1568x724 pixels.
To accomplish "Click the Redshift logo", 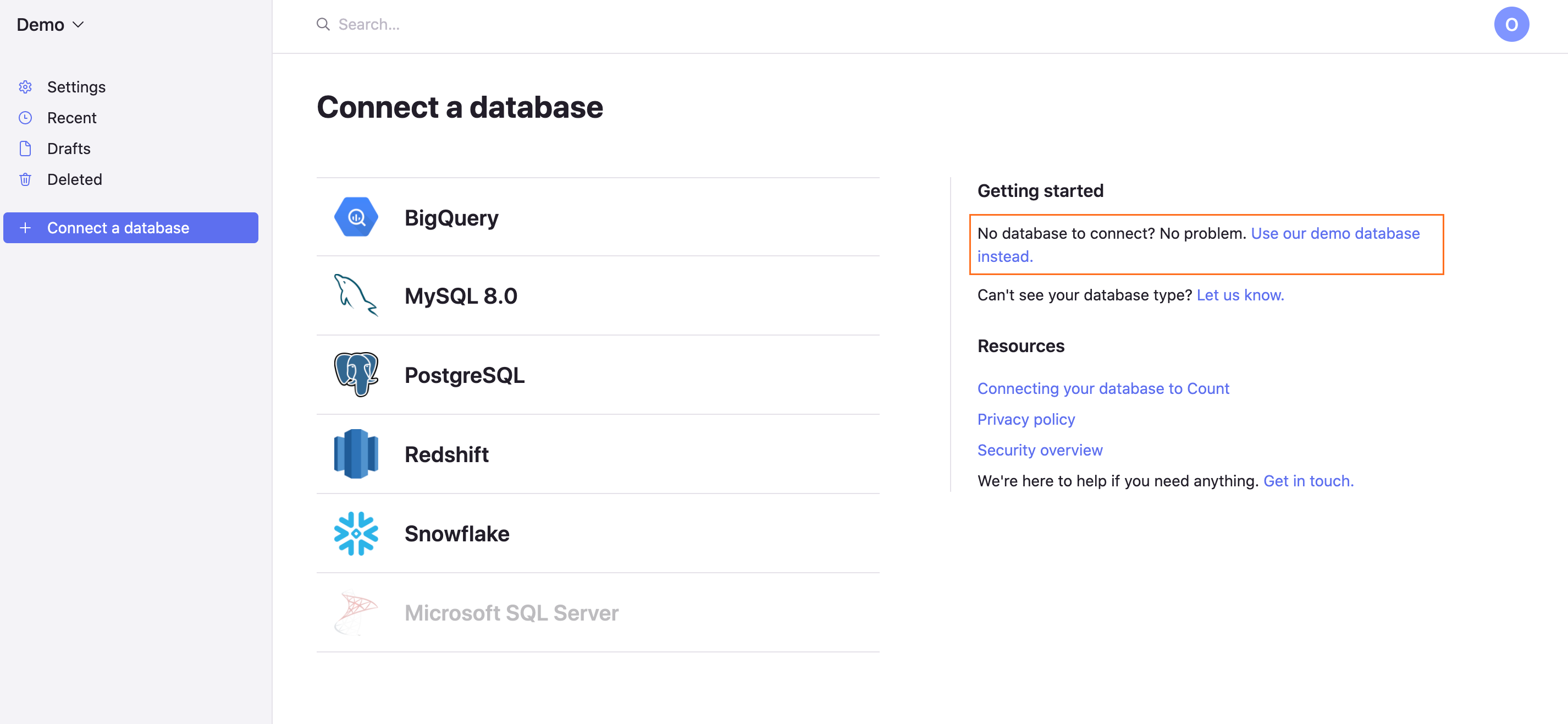I will pos(356,454).
